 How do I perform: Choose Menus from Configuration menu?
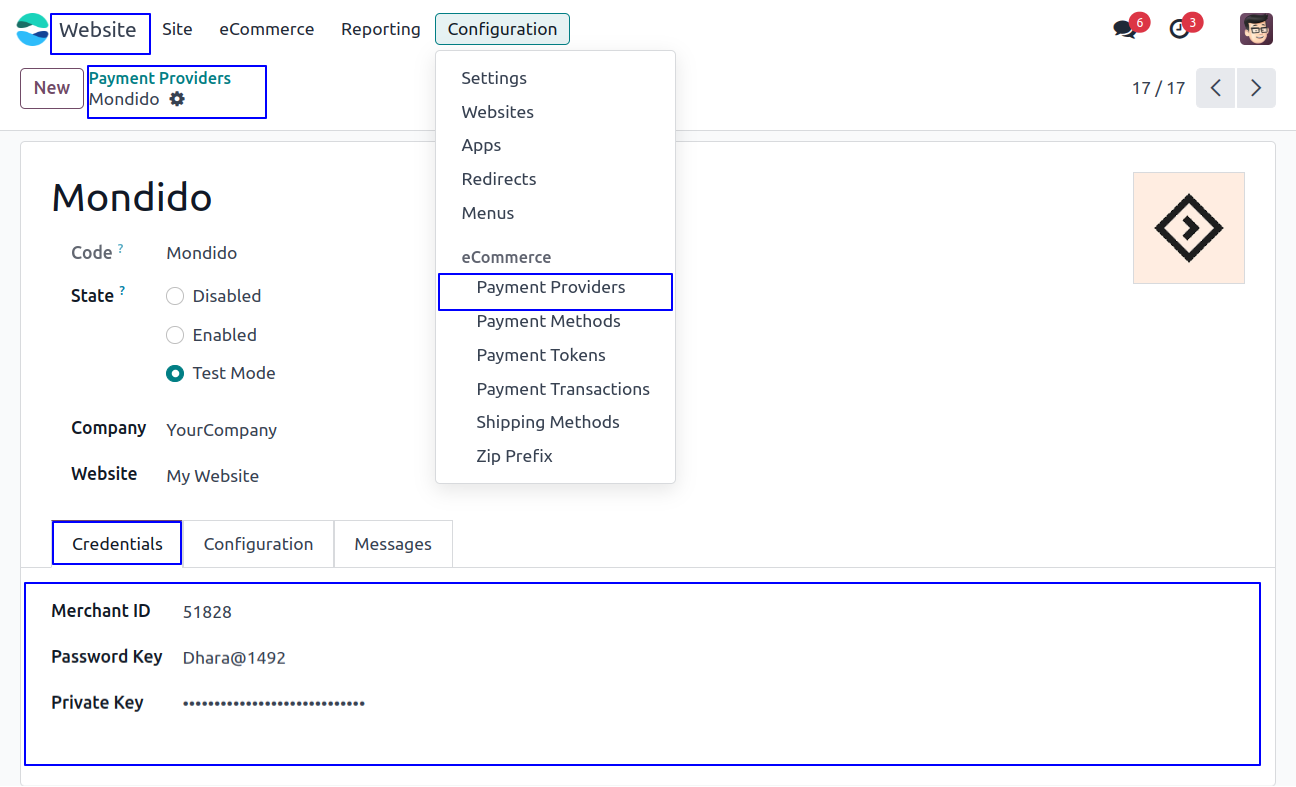click(488, 213)
